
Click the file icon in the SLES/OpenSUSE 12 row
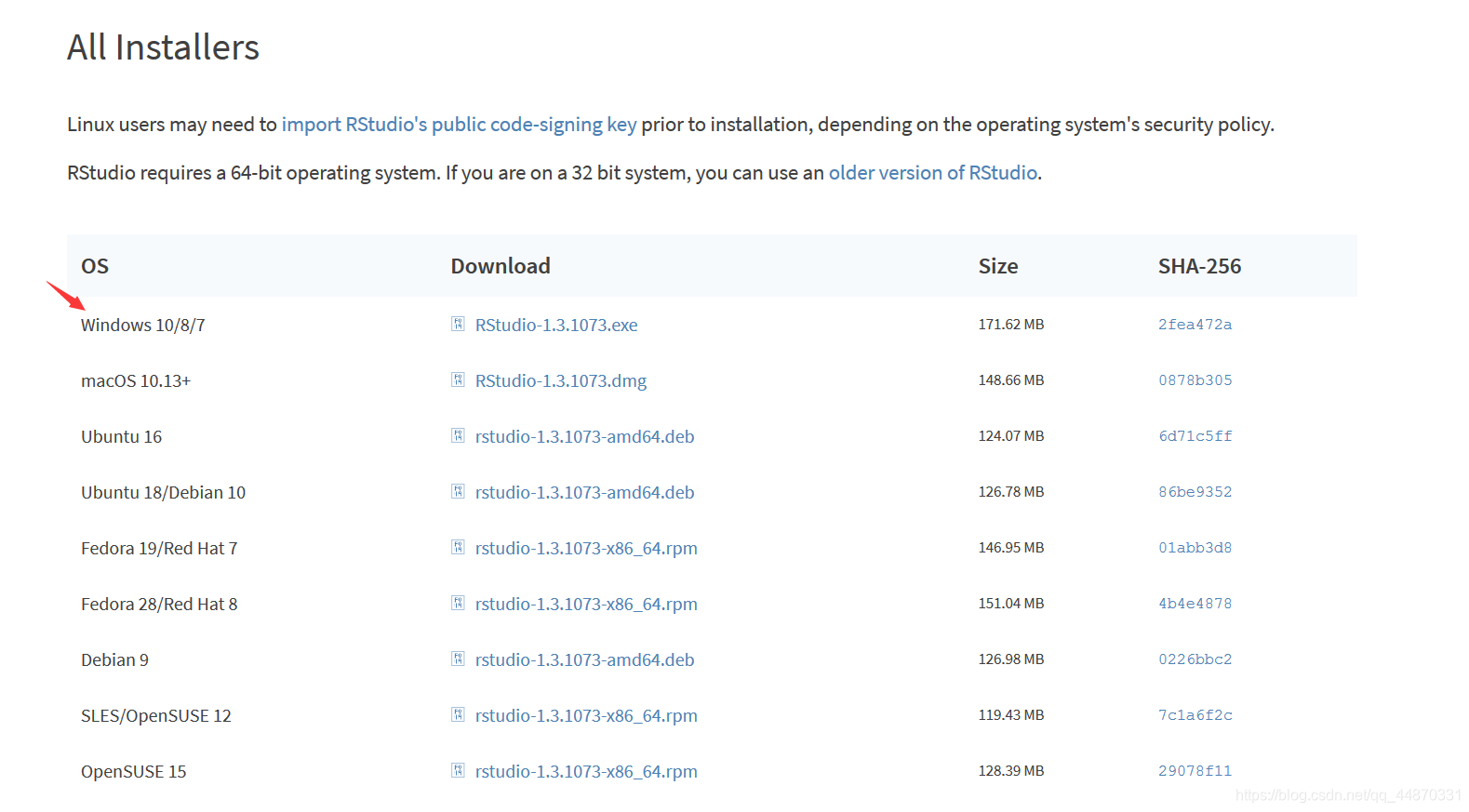(458, 714)
